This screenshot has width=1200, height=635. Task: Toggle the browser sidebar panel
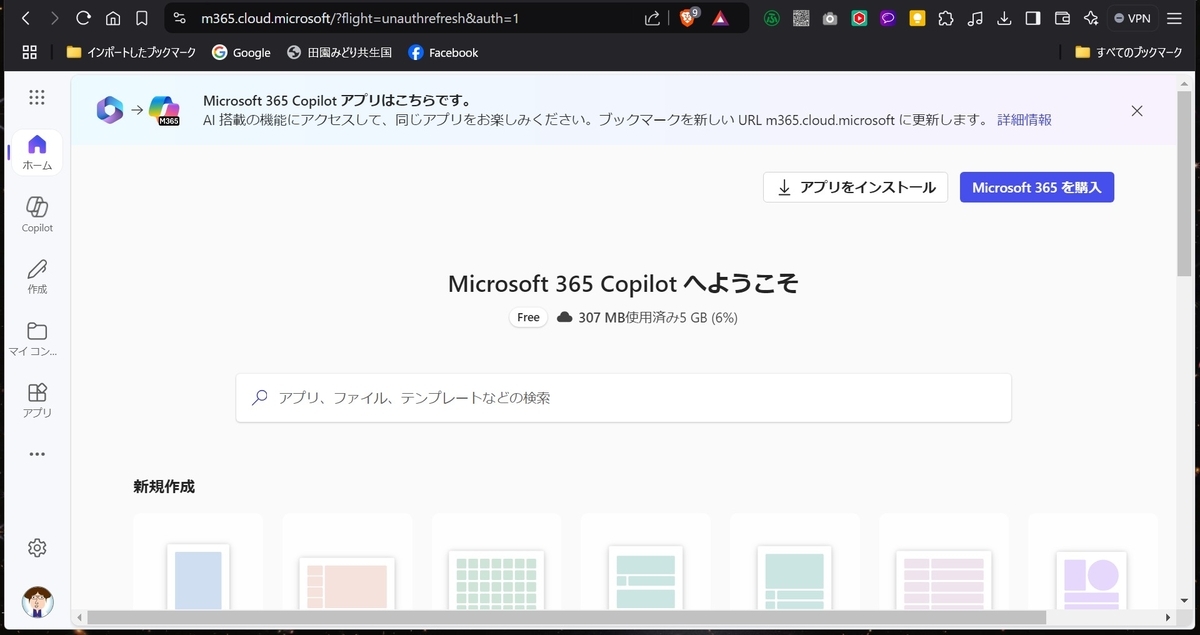coord(1034,18)
